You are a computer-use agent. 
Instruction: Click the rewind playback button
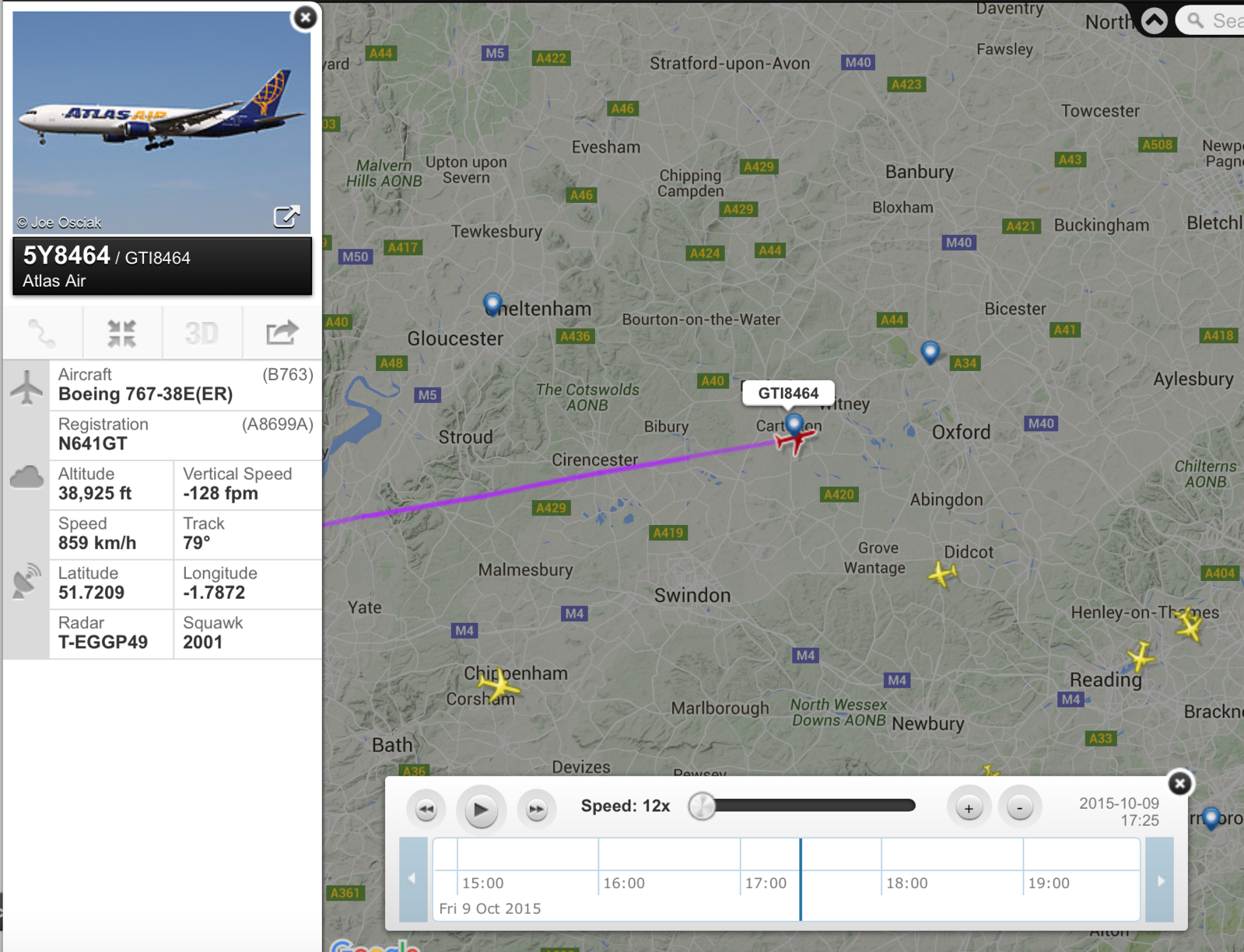[426, 809]
